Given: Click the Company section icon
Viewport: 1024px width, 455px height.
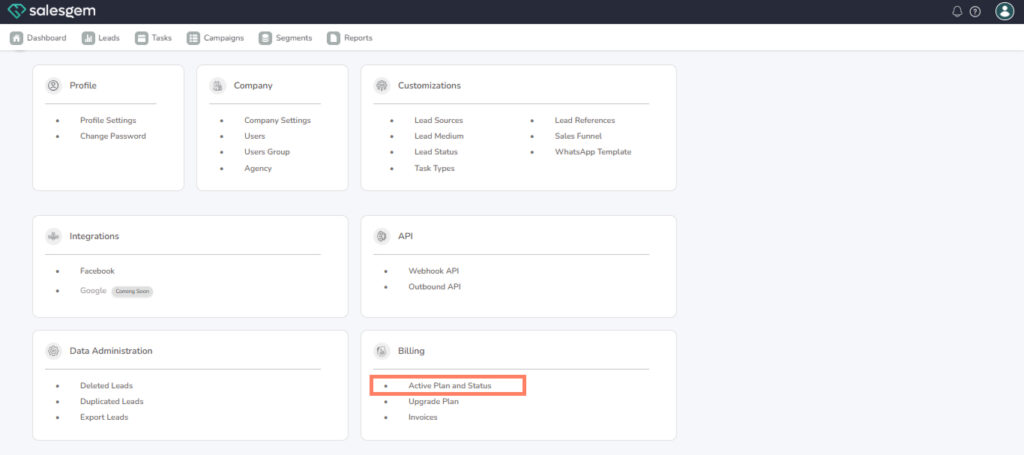Looking at the screenshot, I should click(x=217, y=86).
